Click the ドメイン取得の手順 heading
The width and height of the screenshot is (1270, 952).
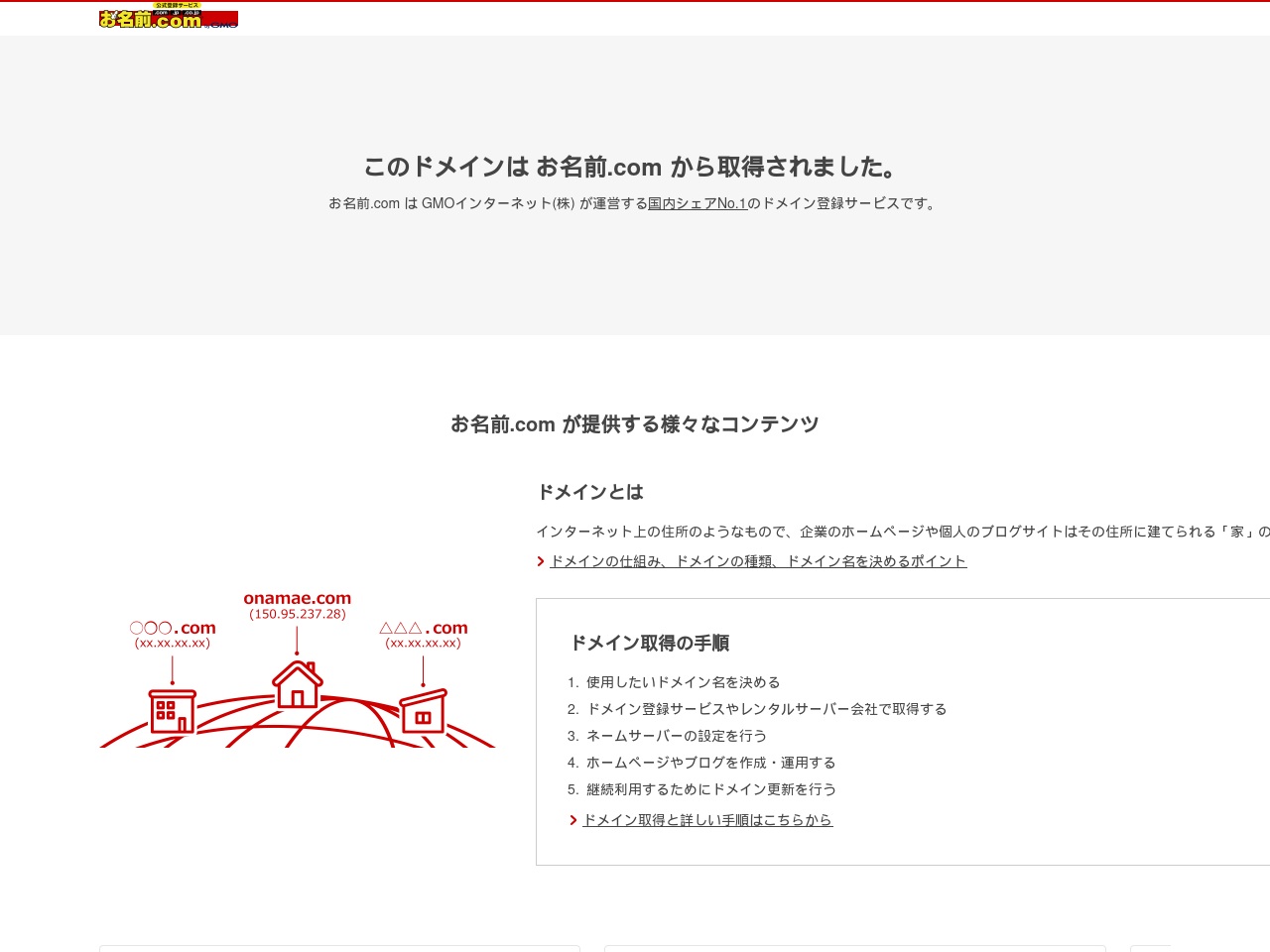point(650,643)
